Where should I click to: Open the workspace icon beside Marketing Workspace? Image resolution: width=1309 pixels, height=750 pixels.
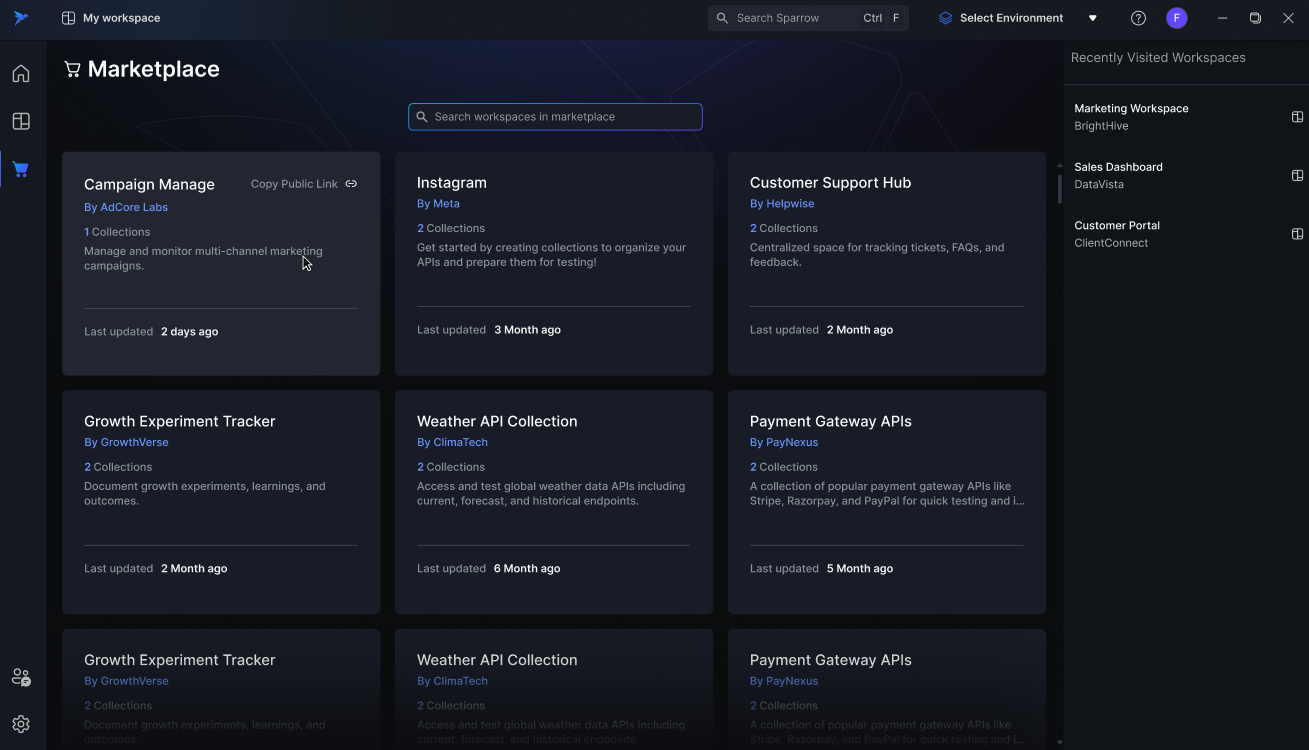coord(1297,116)
